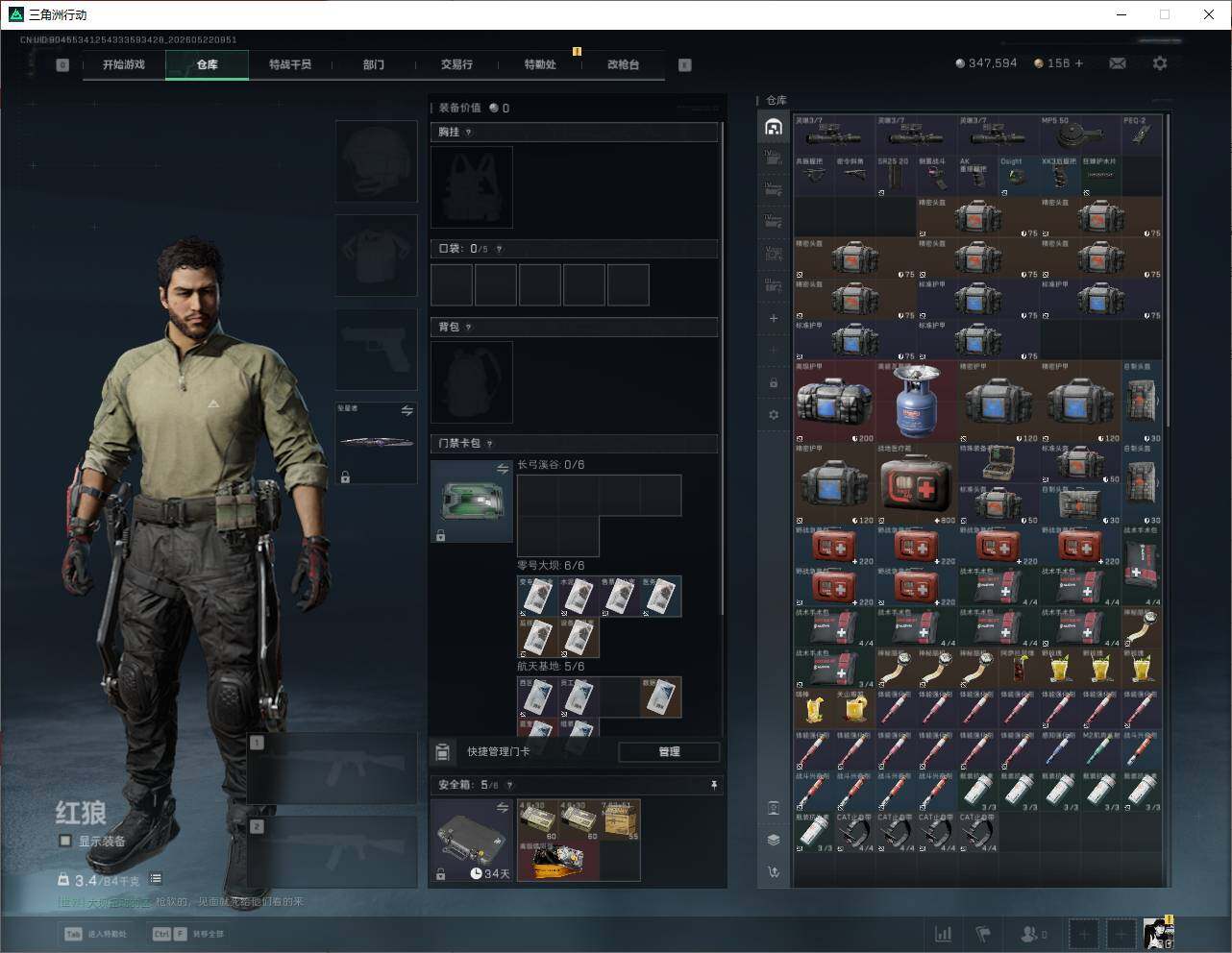Click the left arrow before 开始游戏 tab

62,65
